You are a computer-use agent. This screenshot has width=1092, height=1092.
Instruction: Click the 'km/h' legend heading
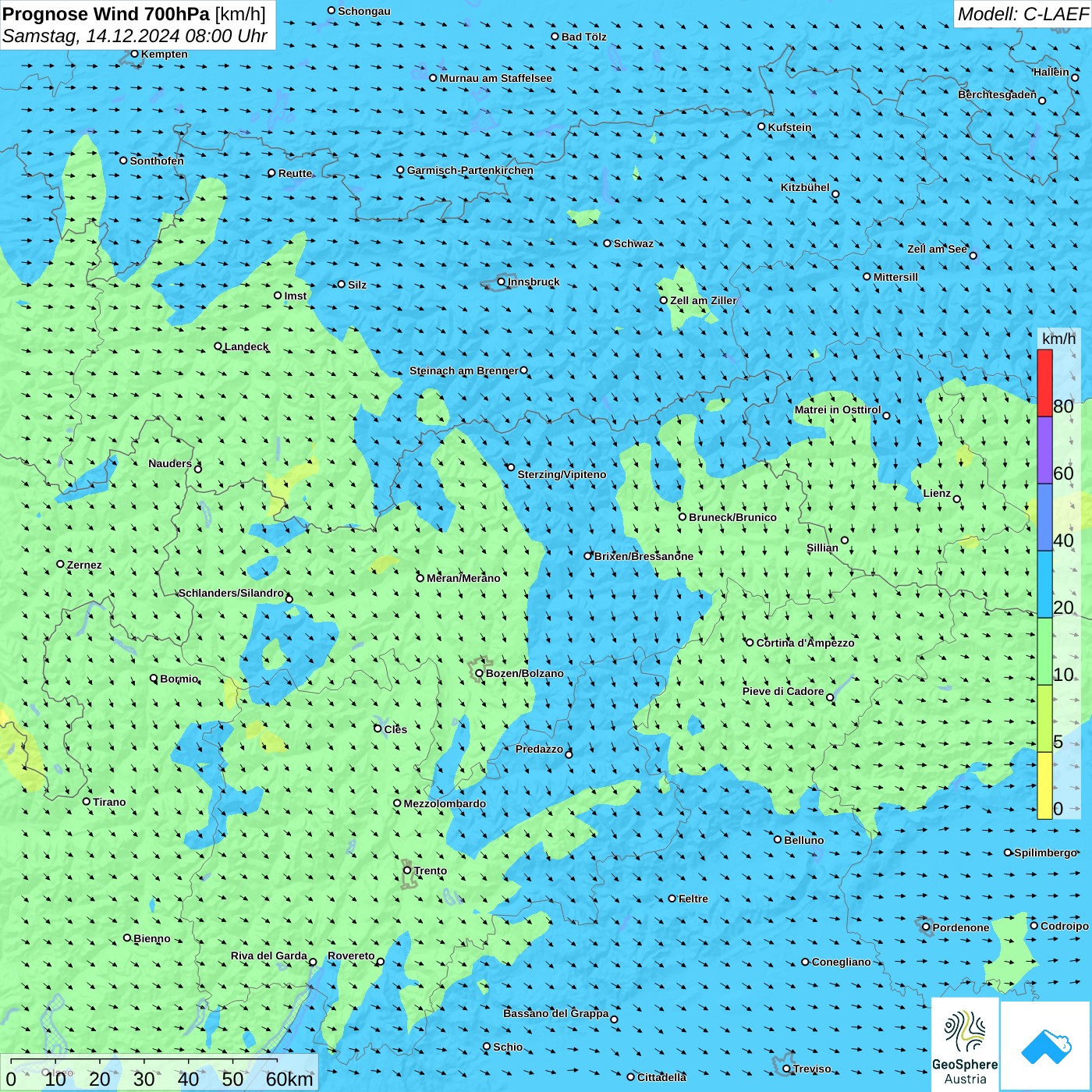(1058, 339)
